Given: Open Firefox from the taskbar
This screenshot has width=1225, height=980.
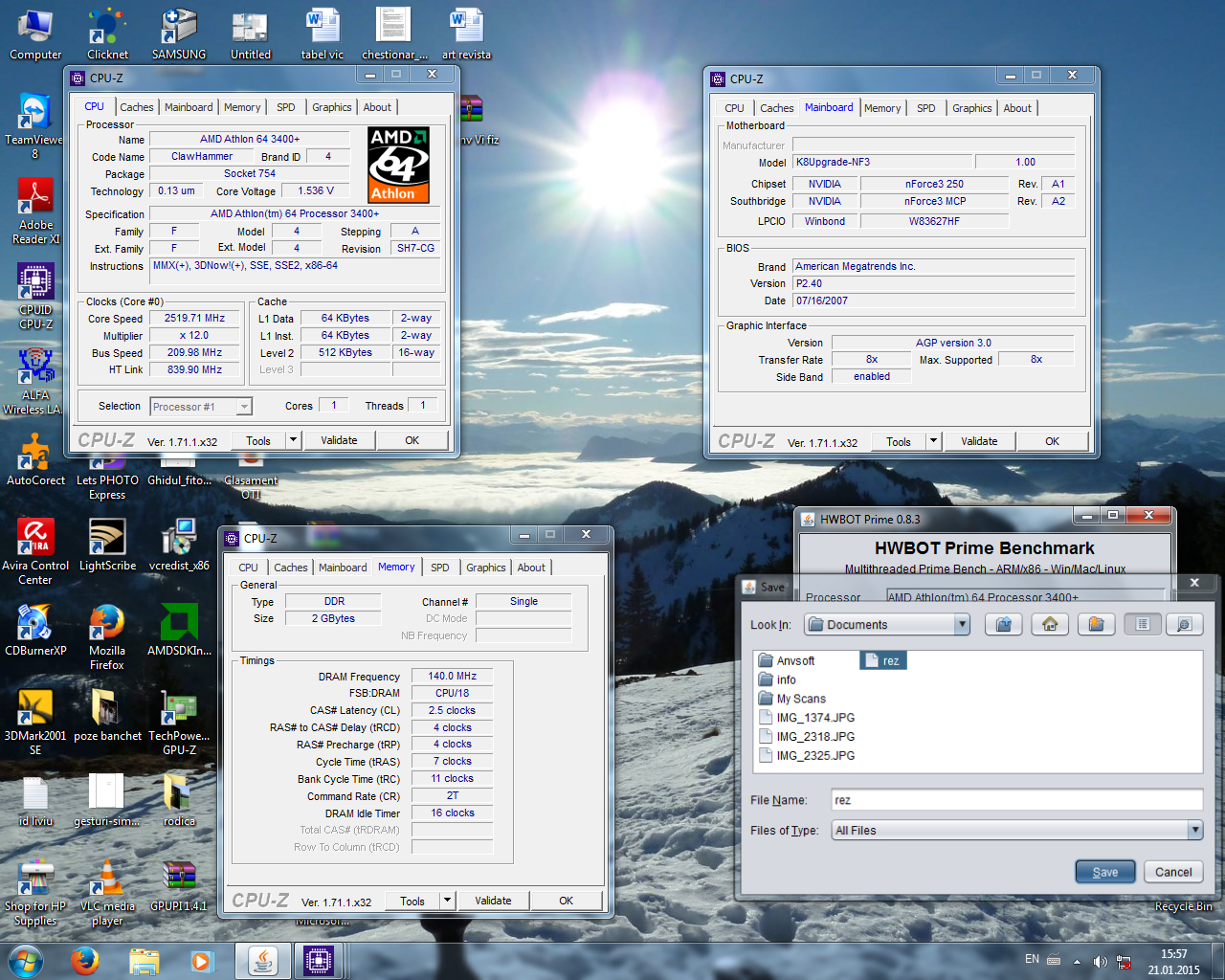Looking at the screenshot, I should click(85, 961).
